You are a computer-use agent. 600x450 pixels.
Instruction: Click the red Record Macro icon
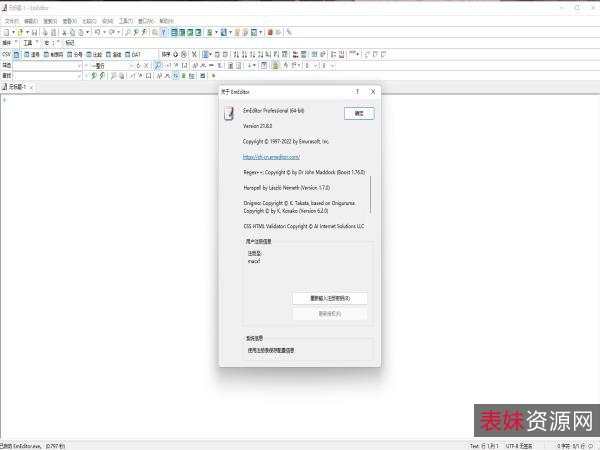[270, 33]
